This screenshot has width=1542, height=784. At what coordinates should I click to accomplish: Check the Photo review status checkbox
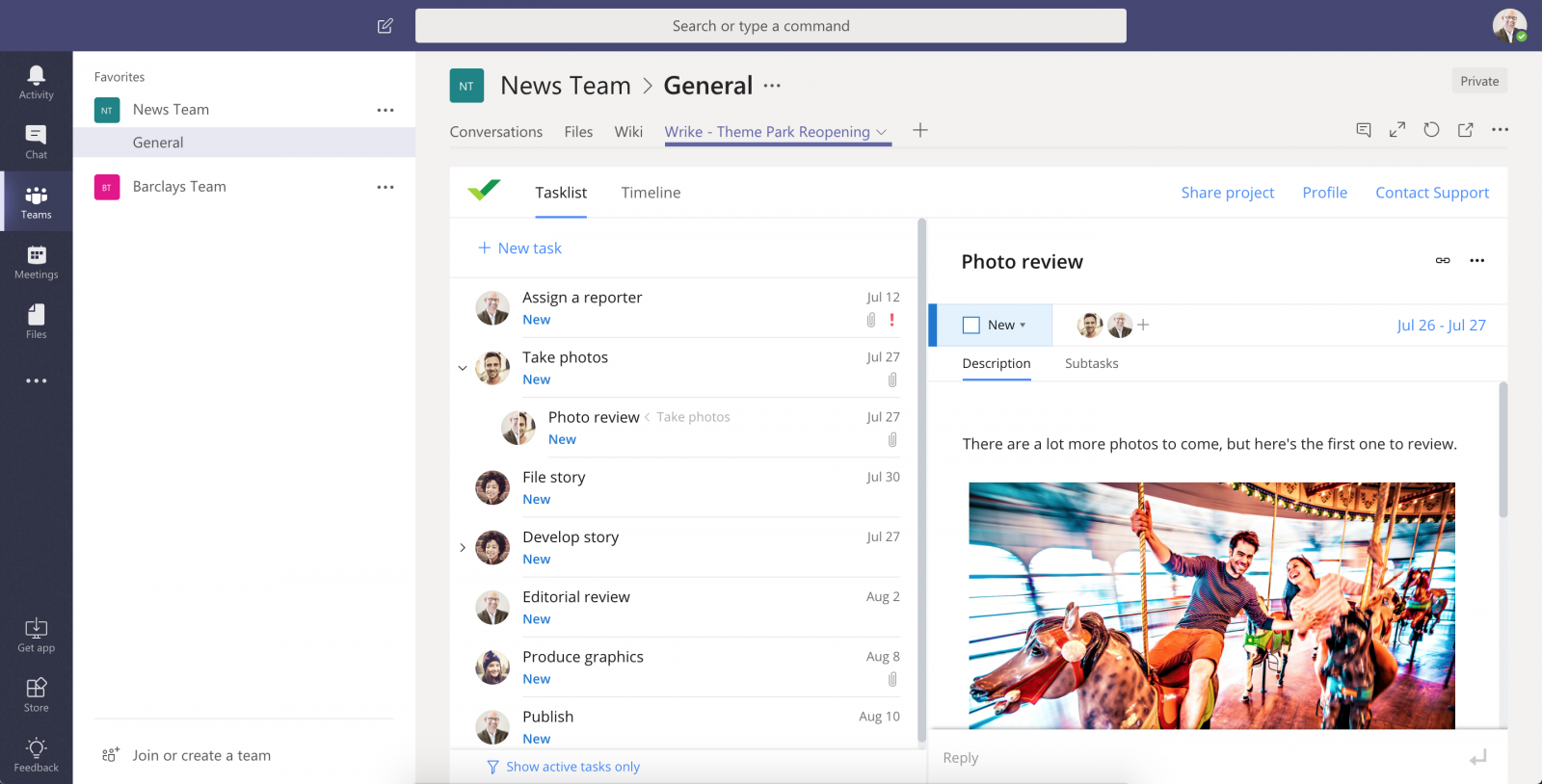point(971,326)
